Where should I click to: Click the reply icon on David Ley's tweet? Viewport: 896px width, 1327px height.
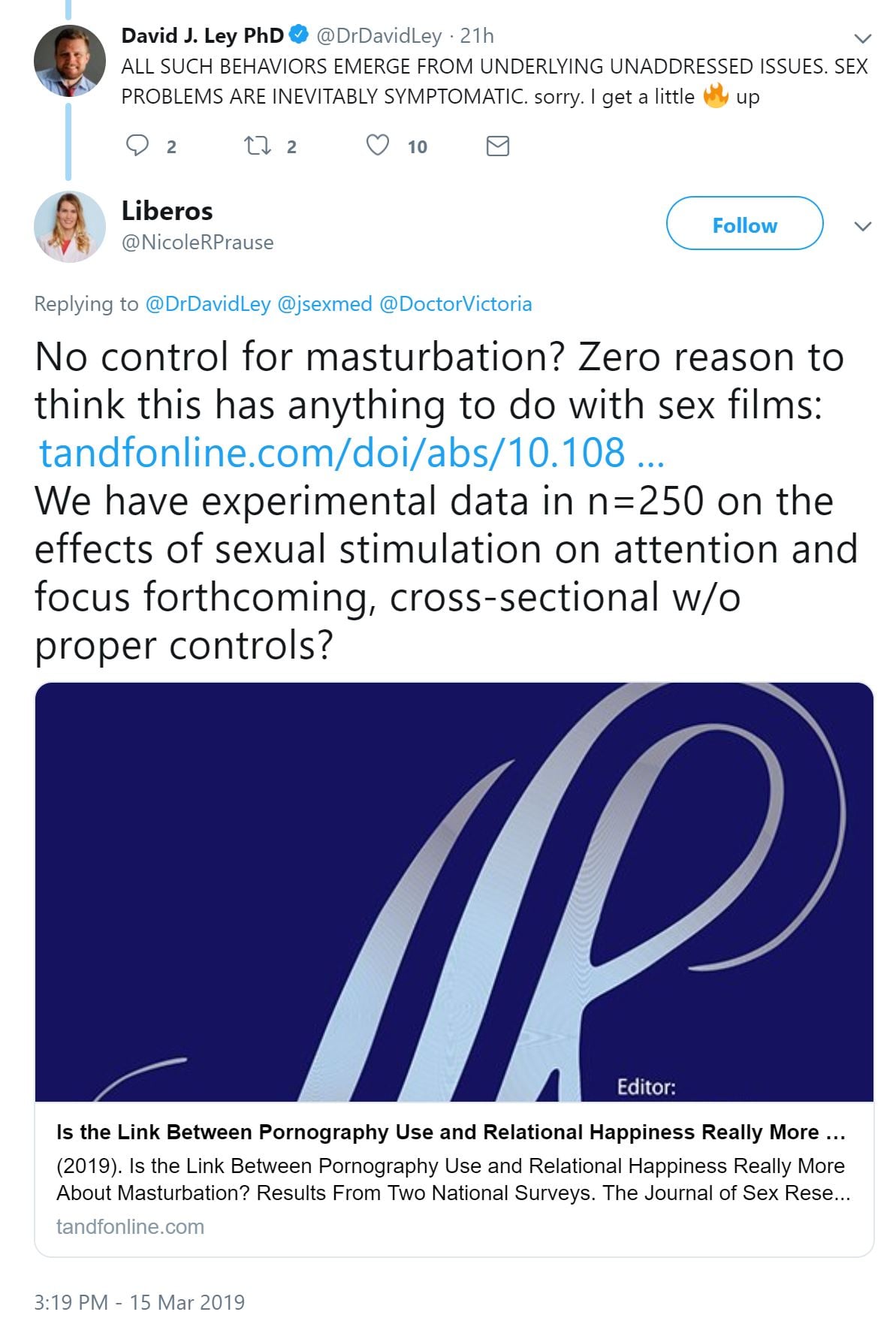coord(137,145)
